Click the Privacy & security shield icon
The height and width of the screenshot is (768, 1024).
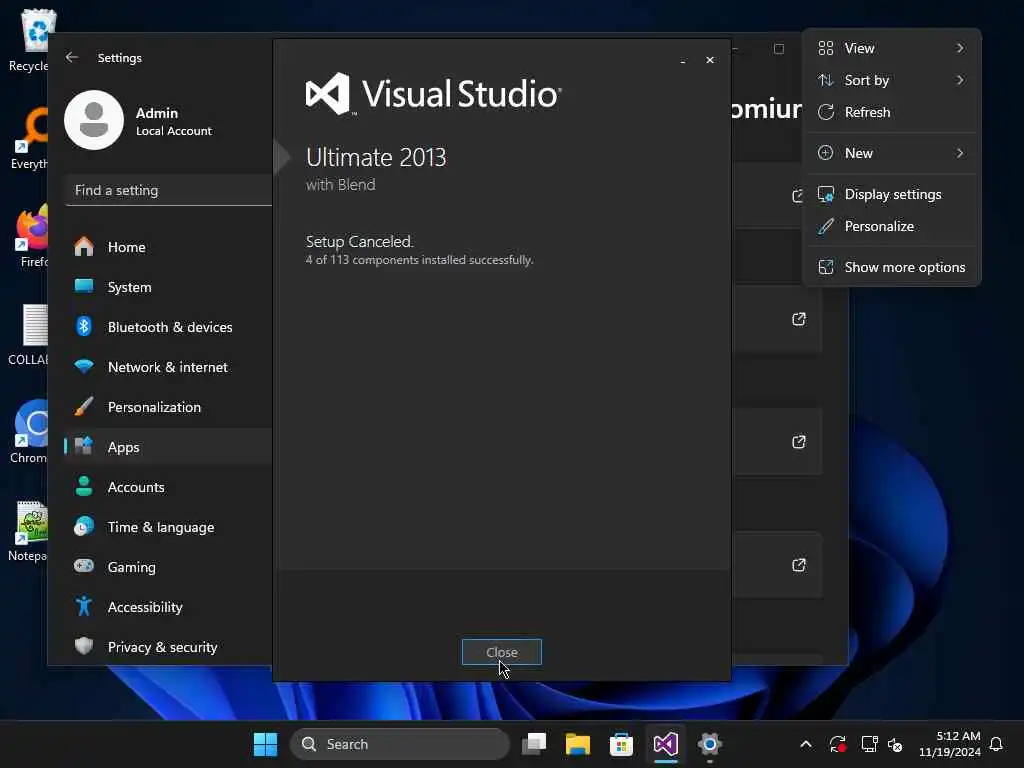pyautogui.click(x=84, y=646)
